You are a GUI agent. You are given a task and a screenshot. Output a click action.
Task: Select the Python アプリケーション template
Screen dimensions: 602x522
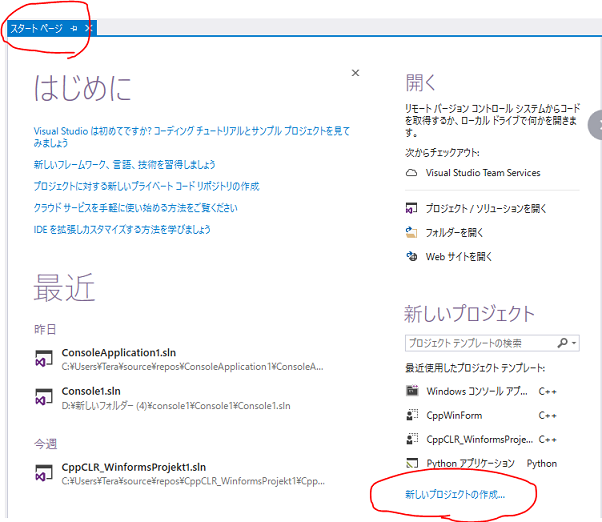click(481, 463)
